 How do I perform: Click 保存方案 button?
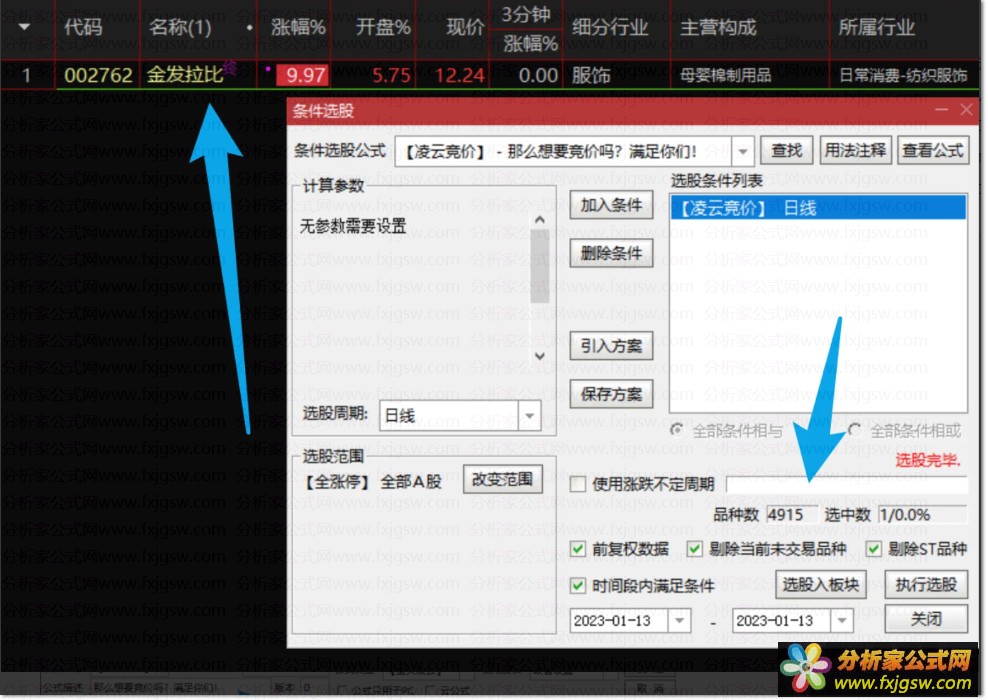(x=611, y=394)
